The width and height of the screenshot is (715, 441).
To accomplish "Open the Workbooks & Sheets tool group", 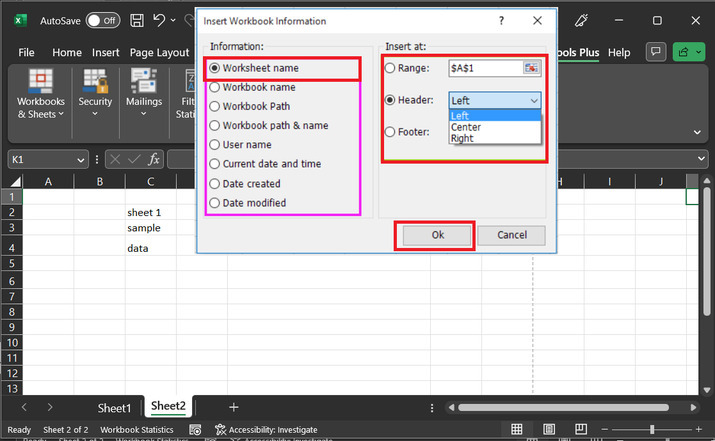I will pos(41,93).
